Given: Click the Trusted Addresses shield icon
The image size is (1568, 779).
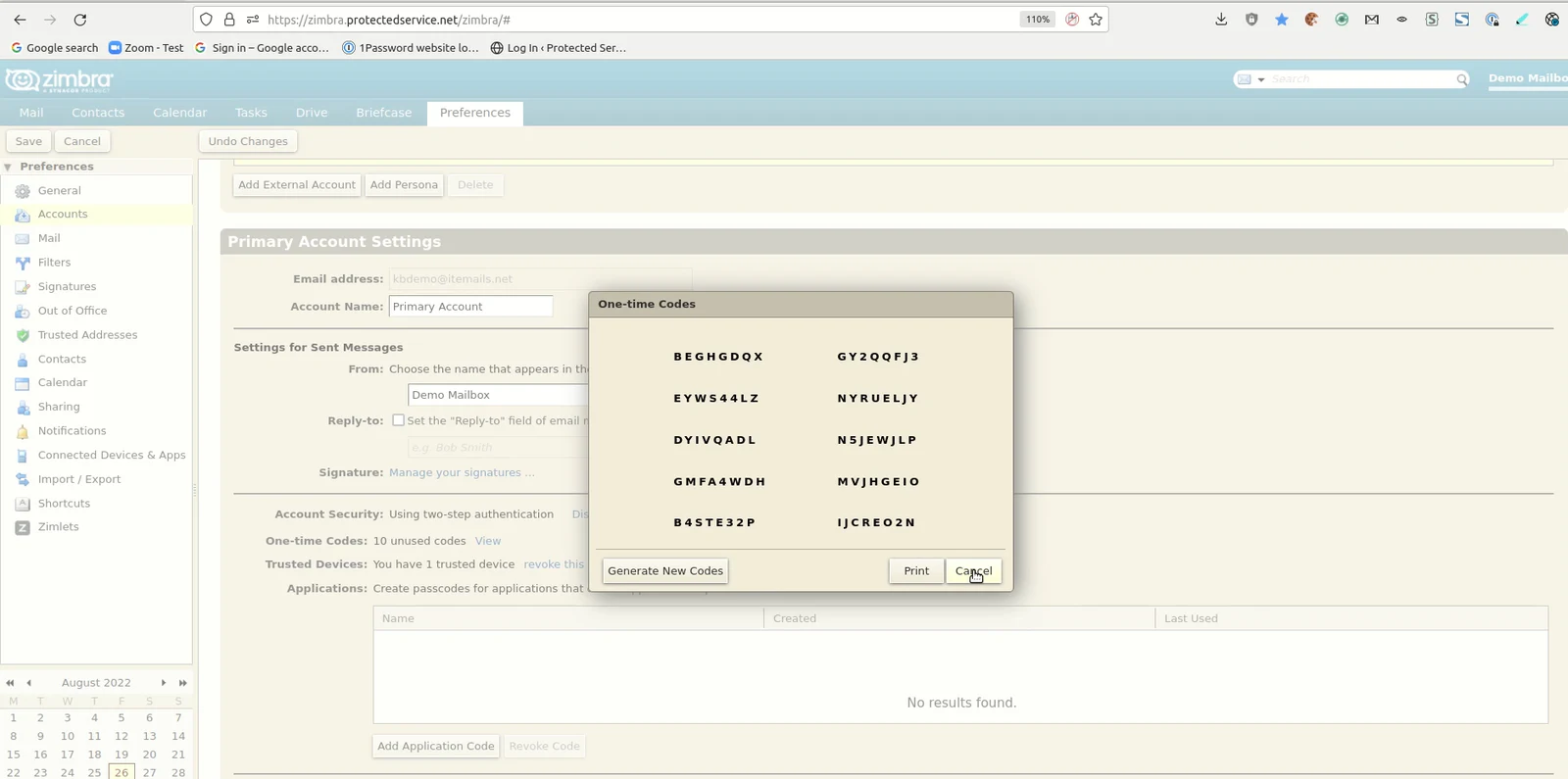Looking at the screenshot, I should coord(23,335).
